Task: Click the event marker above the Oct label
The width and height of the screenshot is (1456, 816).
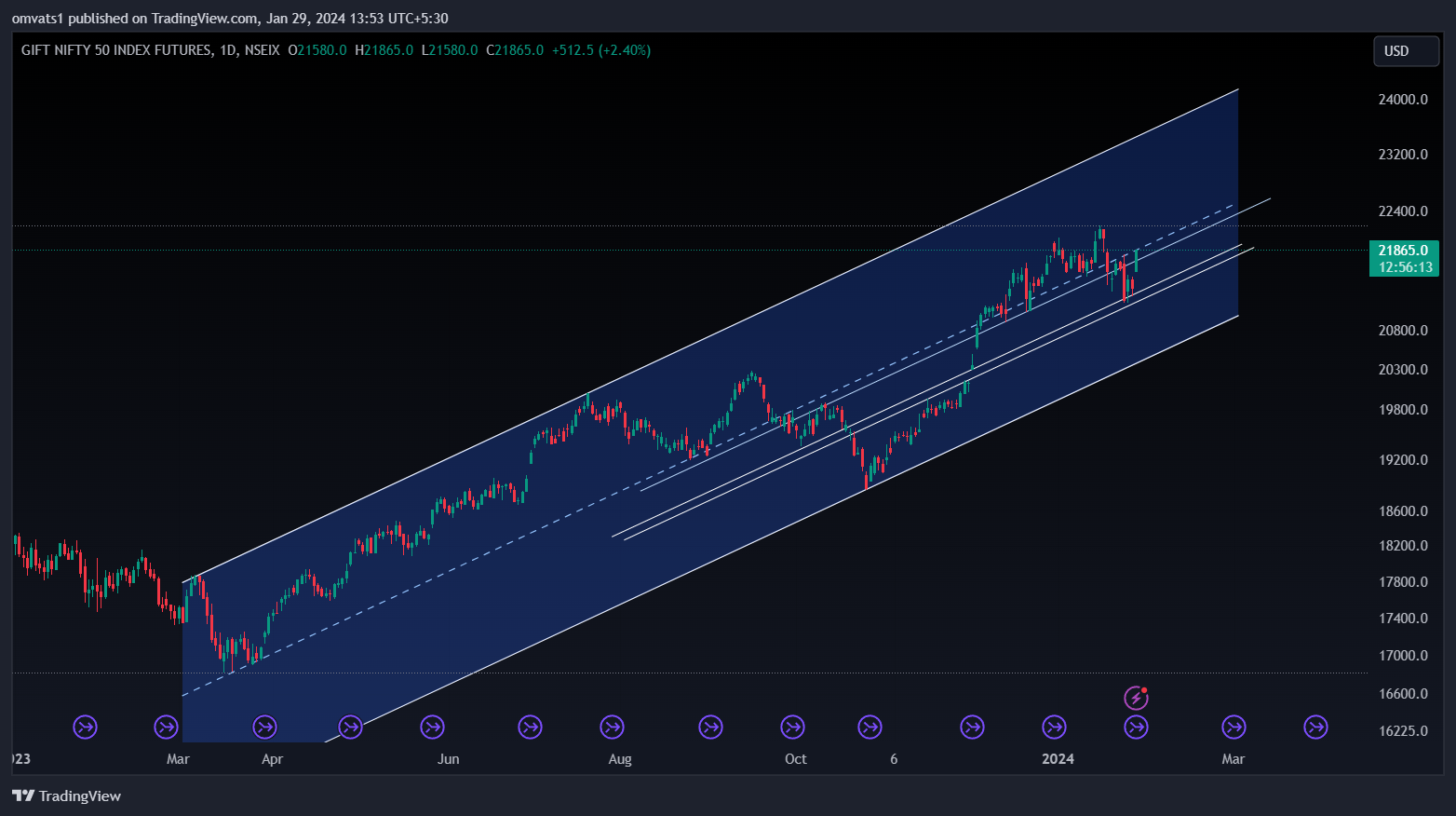Action: coord(792,727)
